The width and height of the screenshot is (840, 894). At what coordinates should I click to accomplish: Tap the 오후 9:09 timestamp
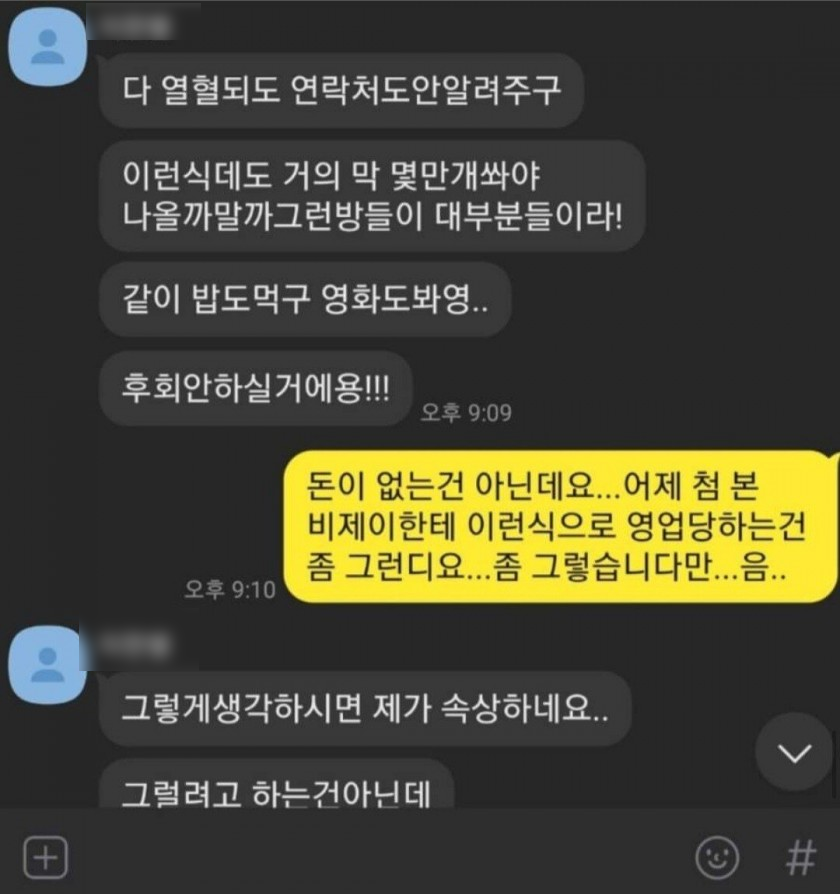466,412
